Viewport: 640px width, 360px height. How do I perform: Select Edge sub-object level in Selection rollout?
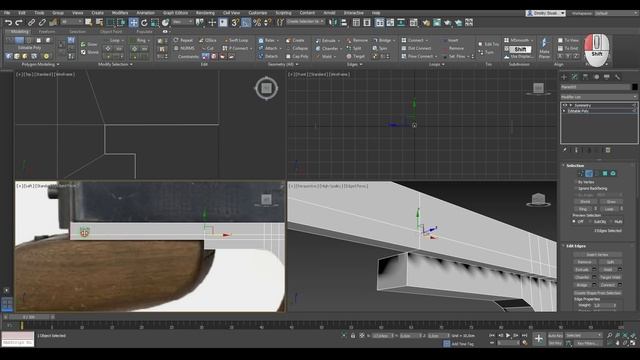(589, 173)
